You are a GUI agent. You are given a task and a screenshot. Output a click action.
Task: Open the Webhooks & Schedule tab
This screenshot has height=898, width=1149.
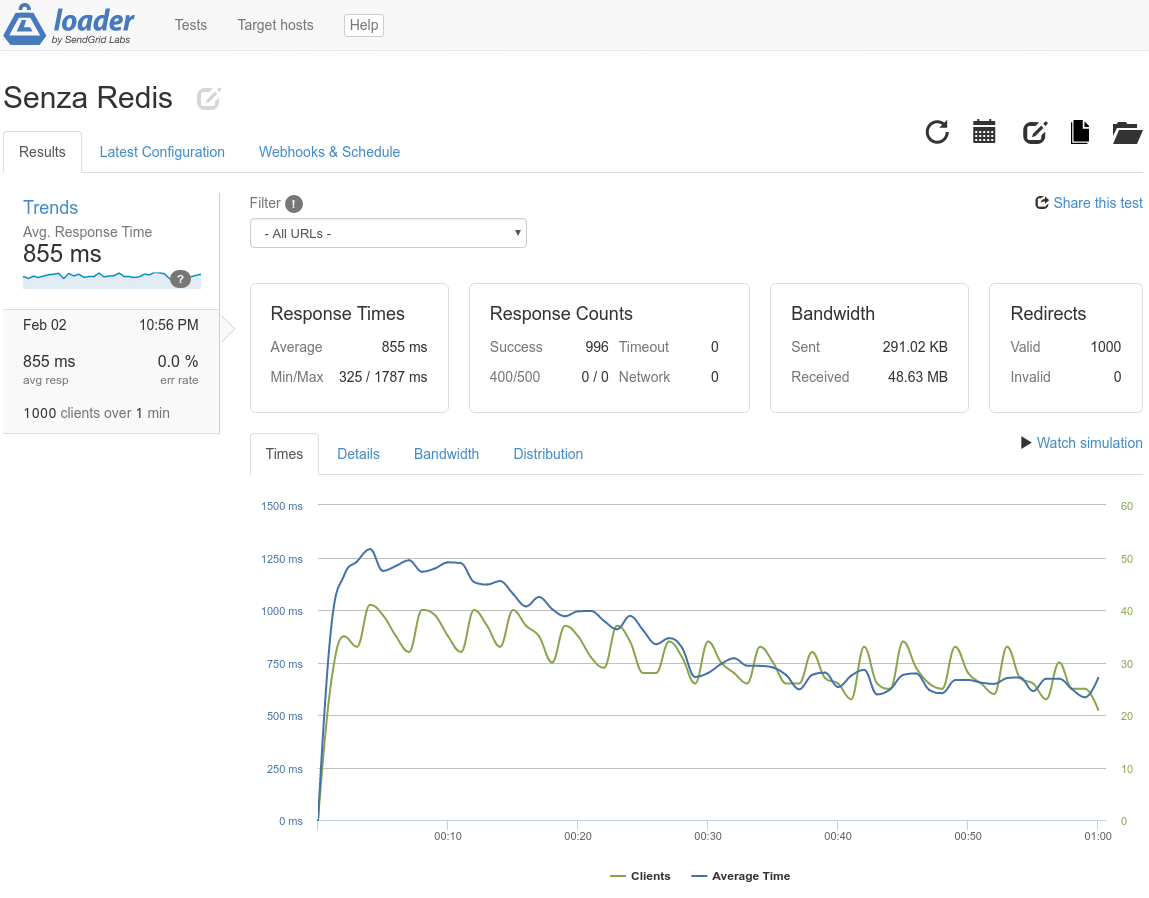329,152
